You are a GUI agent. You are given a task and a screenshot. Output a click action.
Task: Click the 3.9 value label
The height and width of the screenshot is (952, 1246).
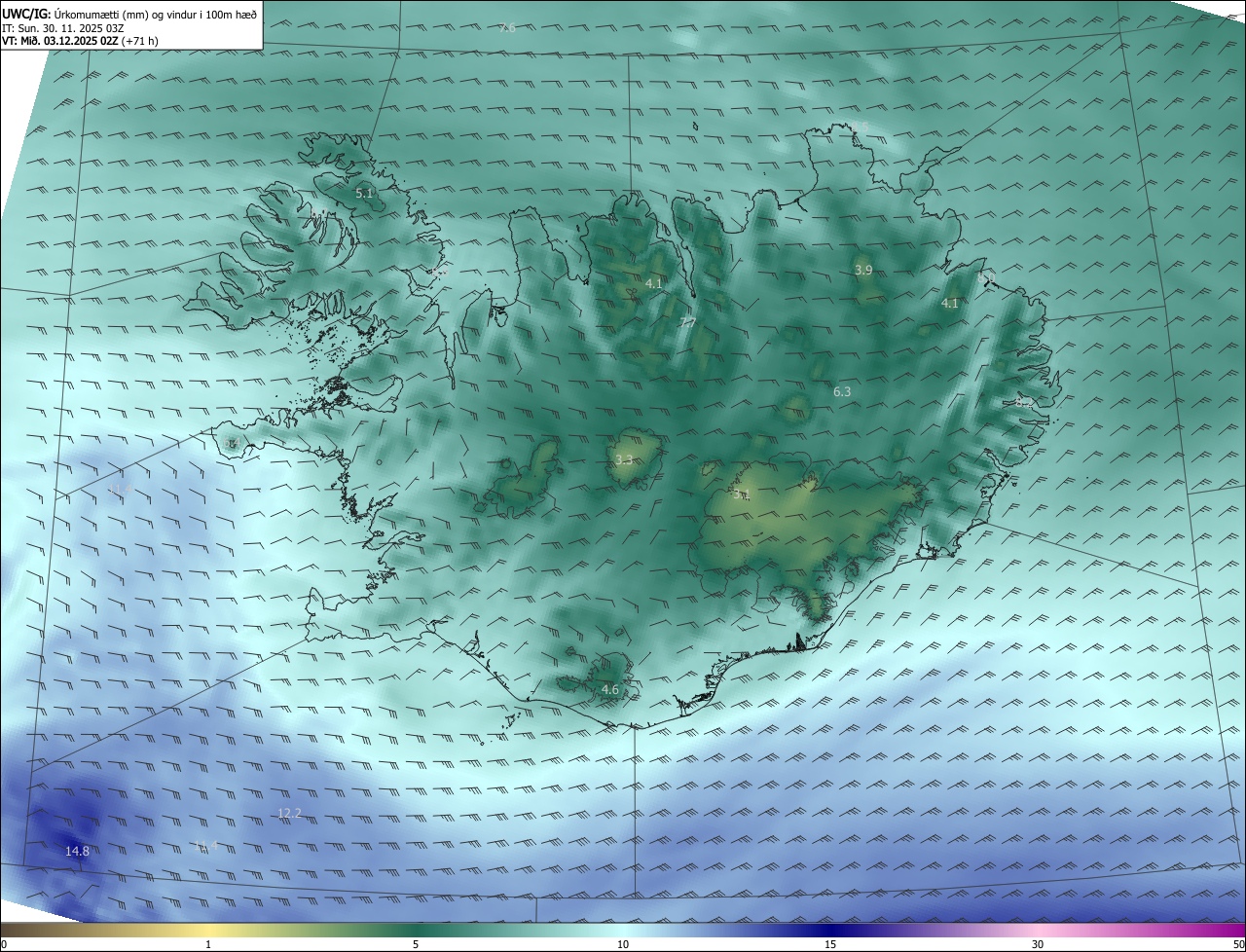coord(863,270)
